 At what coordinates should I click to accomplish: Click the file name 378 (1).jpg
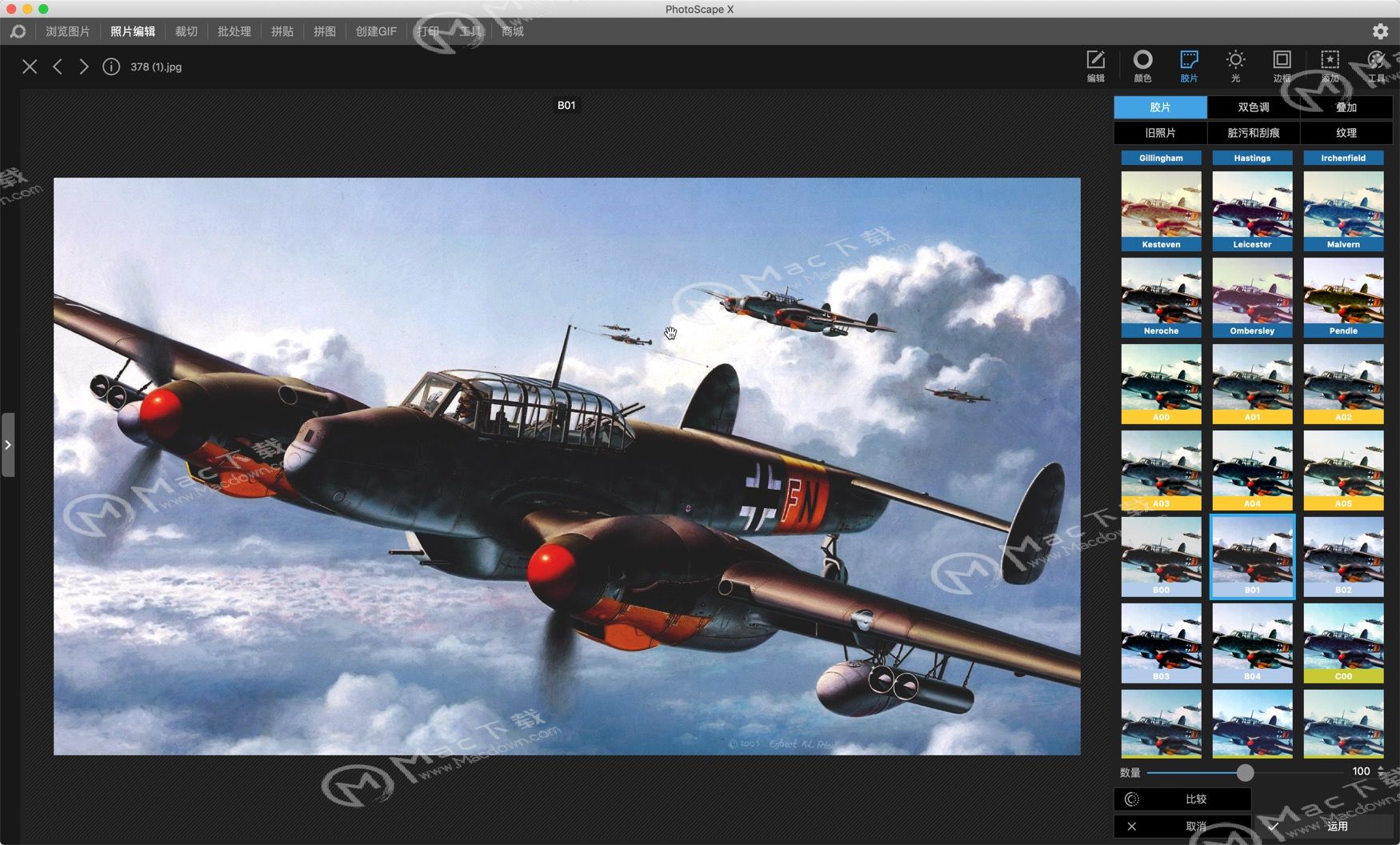pos(156,67)
